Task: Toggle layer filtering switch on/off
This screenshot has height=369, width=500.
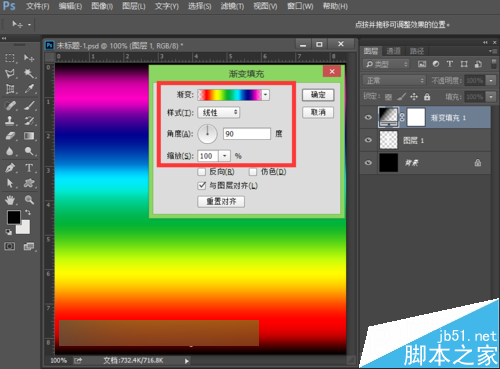Action: point(494,64)
